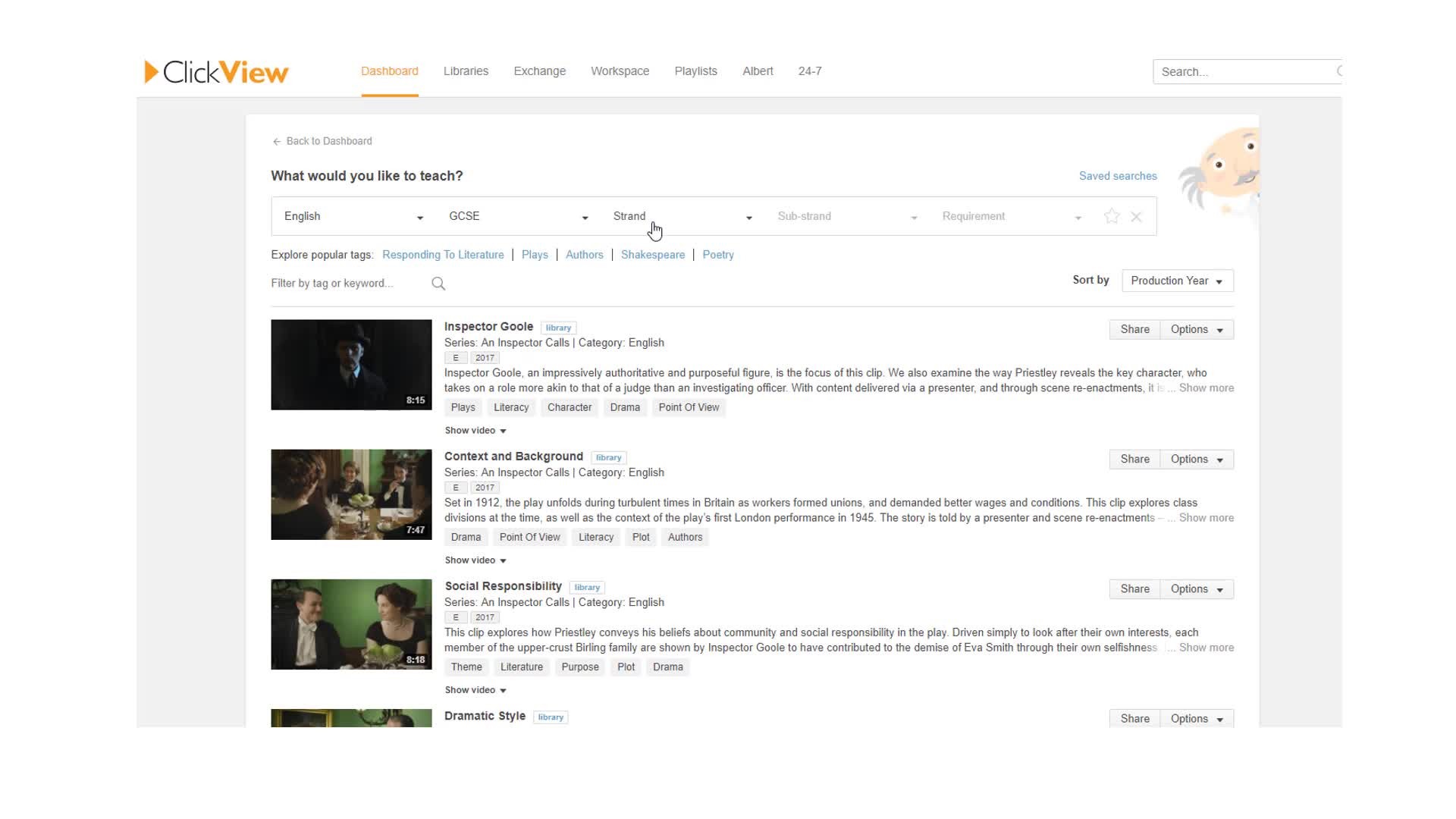Image resolution: width=1456 pixels, height=819 pixels.
Task: Open the Dramatic Style title
Action: pos(485,716)
